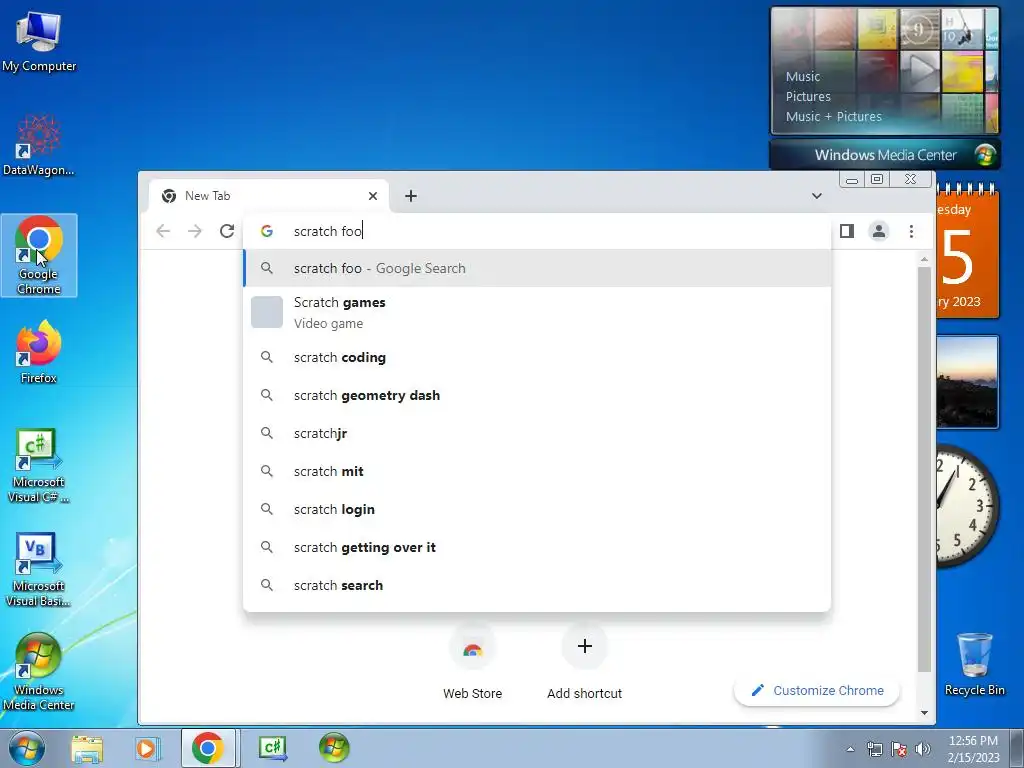The height and width of the screenshot is (768, 1024).
Task: Click Music in Media Center gadget
Action: (x=803, y=76)
